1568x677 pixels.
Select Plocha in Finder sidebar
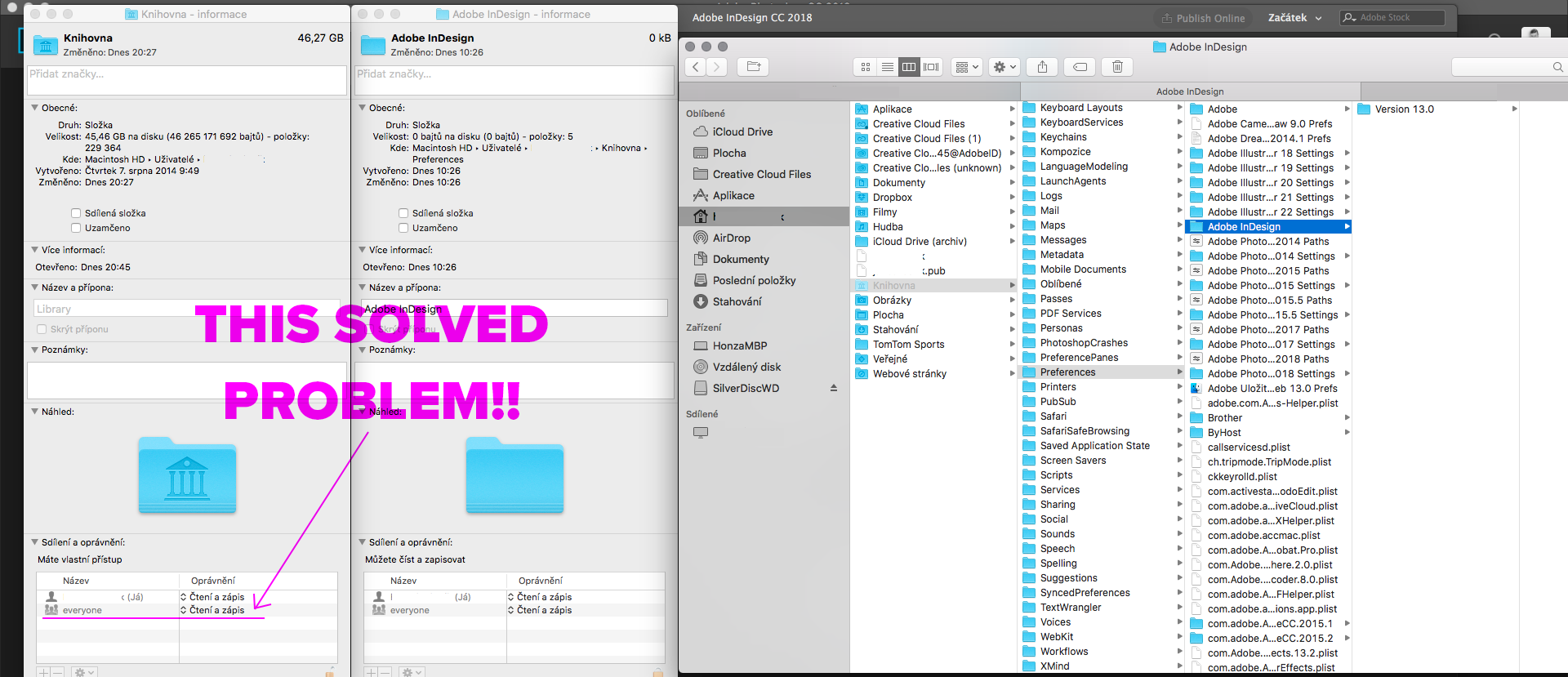pyautogui.click(x=729, y=153)
